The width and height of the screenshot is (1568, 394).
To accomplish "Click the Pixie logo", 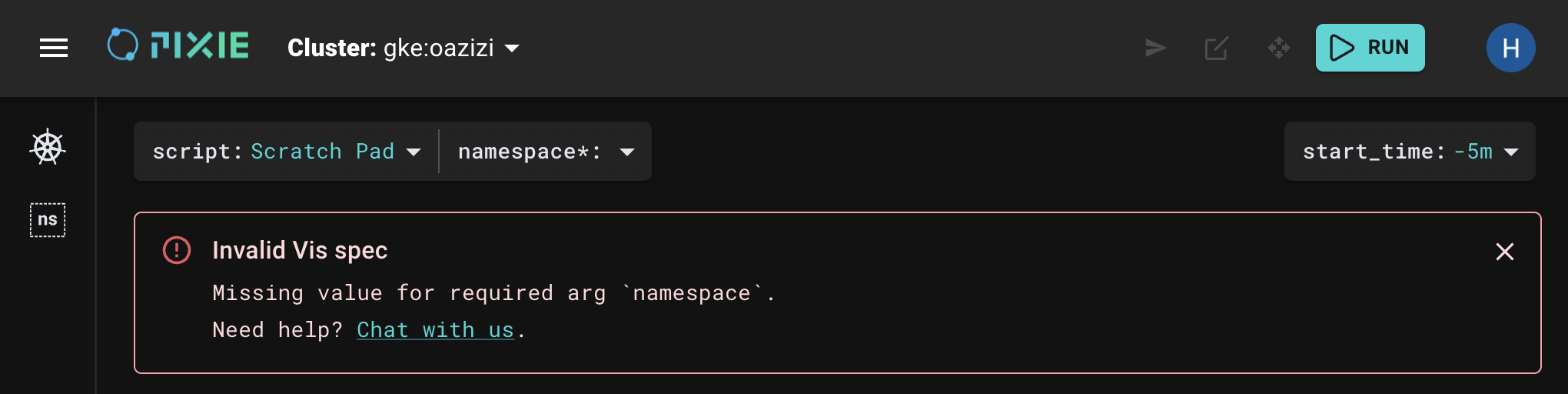I will [178, 46].
